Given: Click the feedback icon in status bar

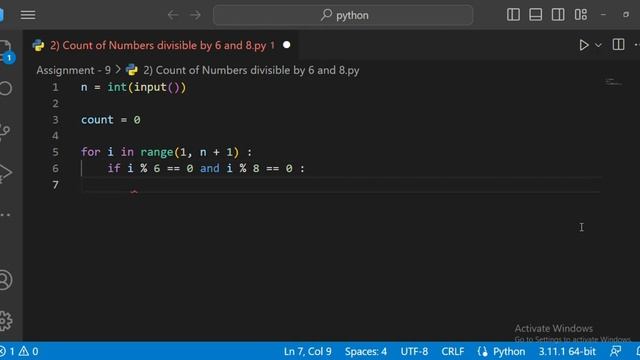Looking at the screenshot, I should pos(616,351).
